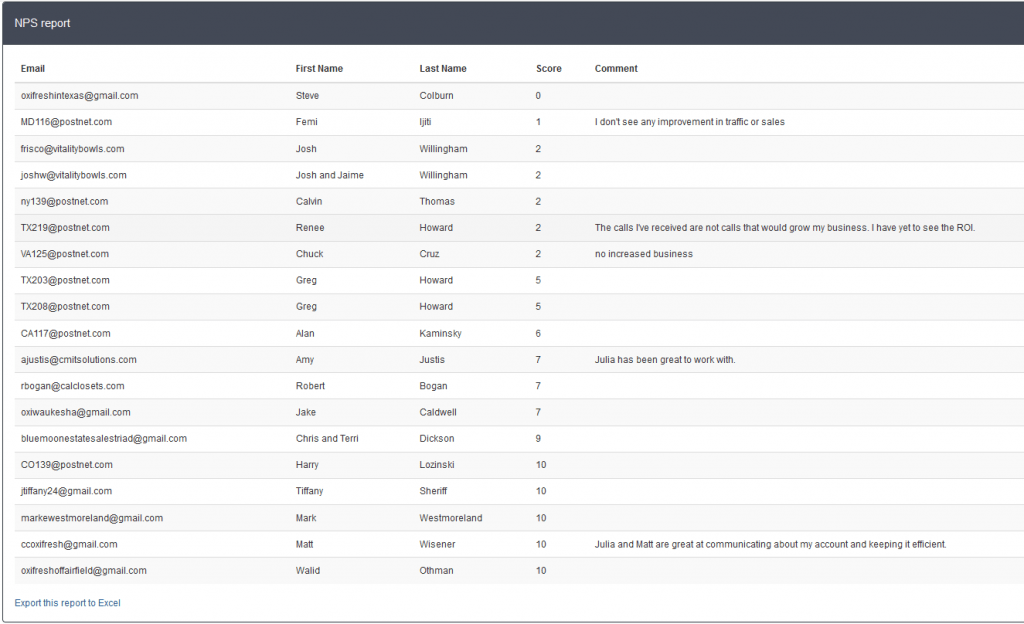Select email CO139@postnet.com

coord(67,465)
